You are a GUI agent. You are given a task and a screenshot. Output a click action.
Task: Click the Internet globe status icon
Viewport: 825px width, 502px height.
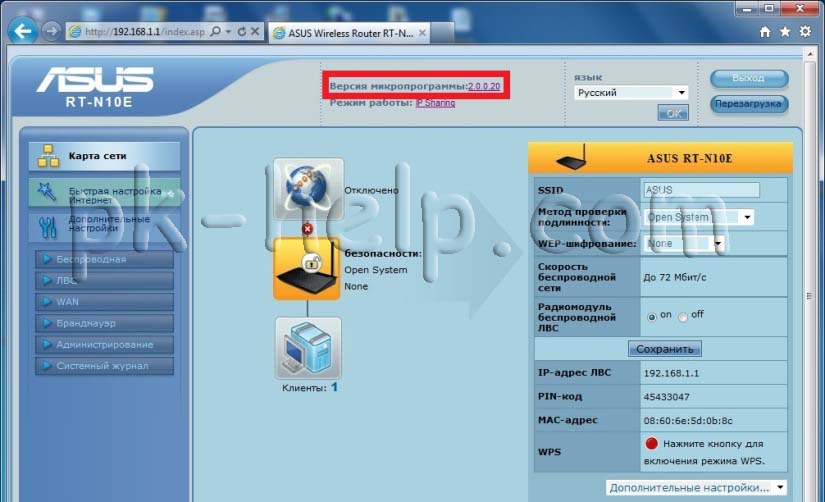tap(308, 189)
